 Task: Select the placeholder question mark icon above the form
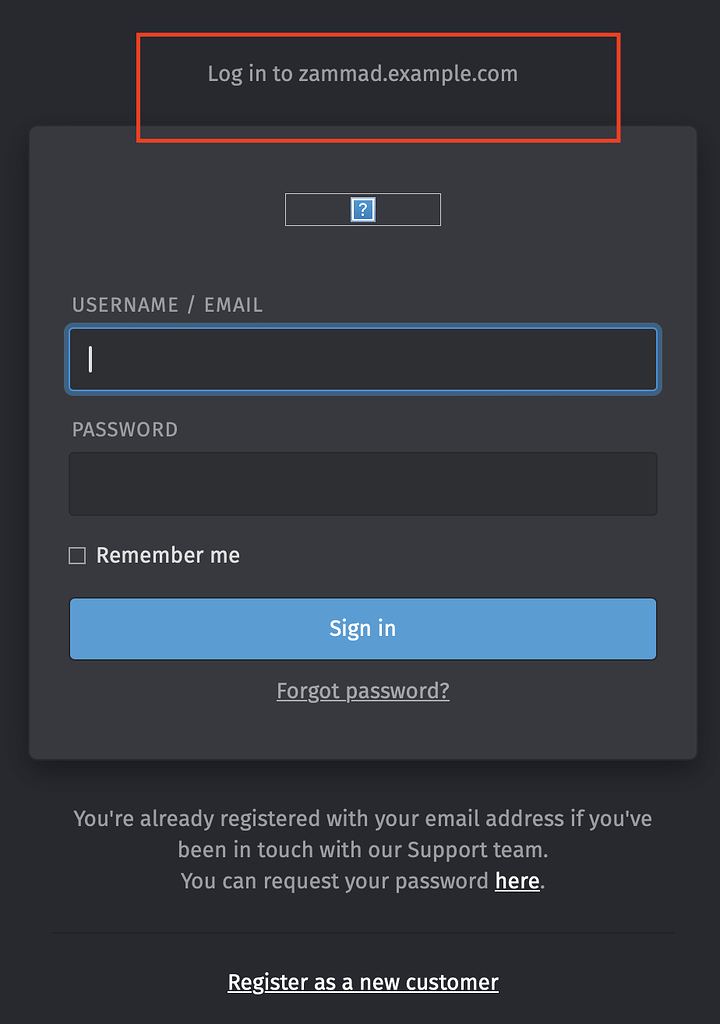pos(362,209)
